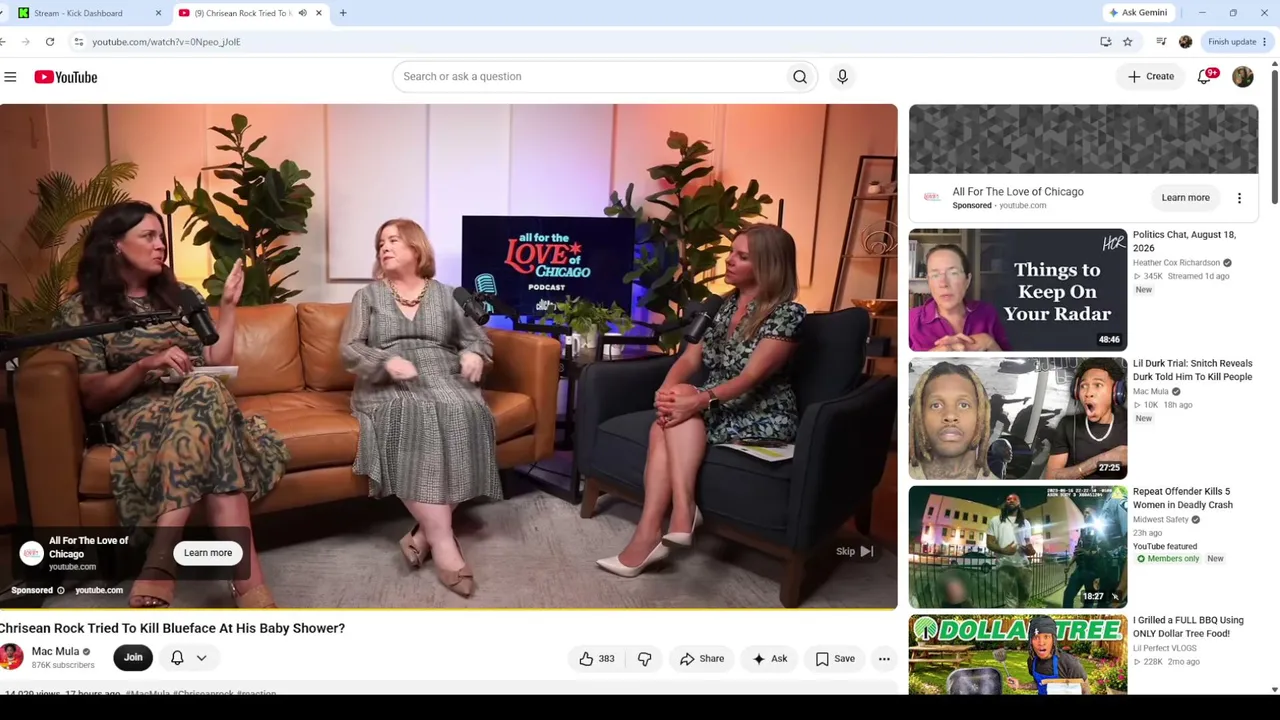The image size is (1280, 720).
Task: Click Finish update in Chrome toolbar
Action: (1232, 42)
